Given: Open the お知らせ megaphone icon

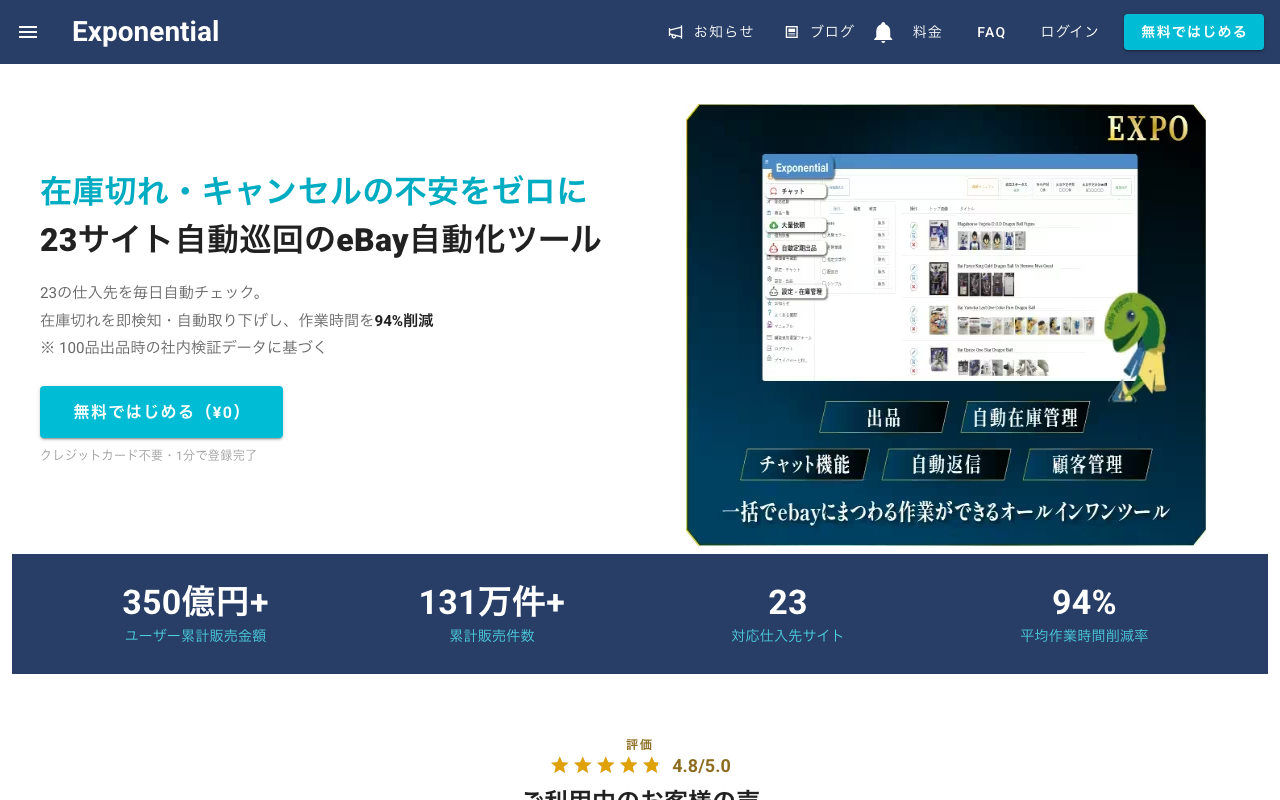Looking at the screenshot, I should point(676,32).
